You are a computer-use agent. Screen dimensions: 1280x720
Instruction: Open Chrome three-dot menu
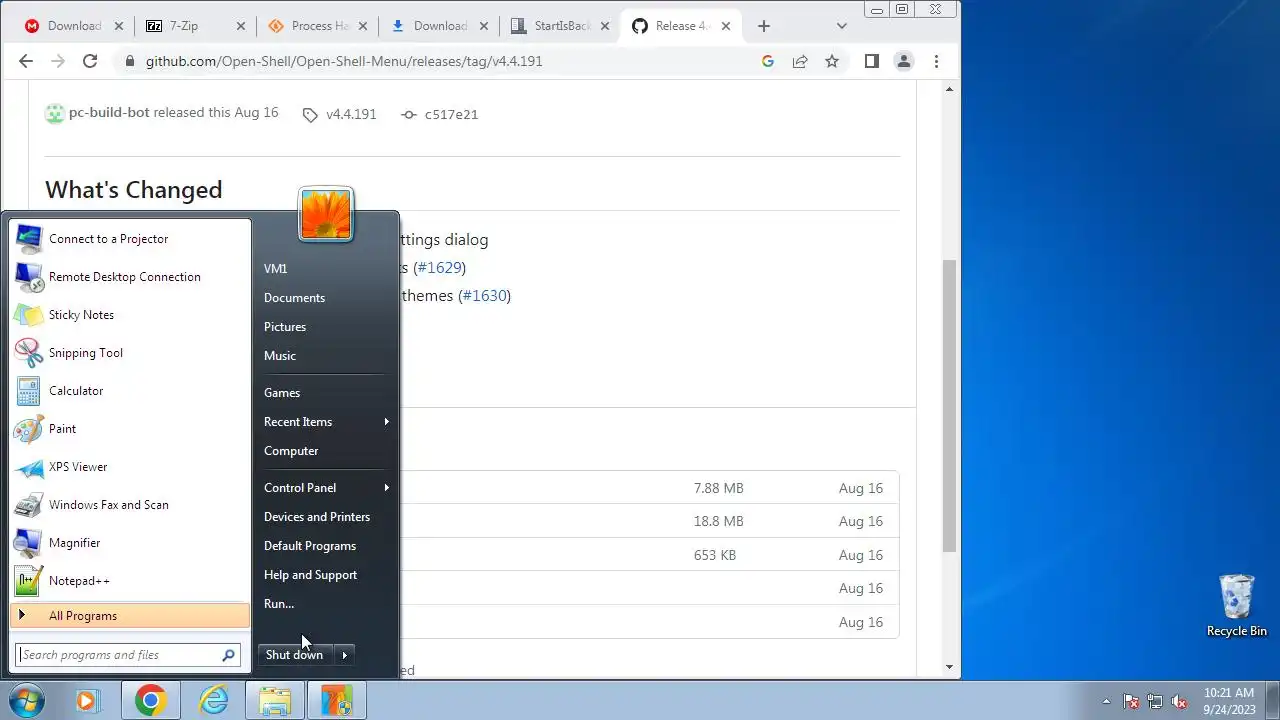(936, 61)
